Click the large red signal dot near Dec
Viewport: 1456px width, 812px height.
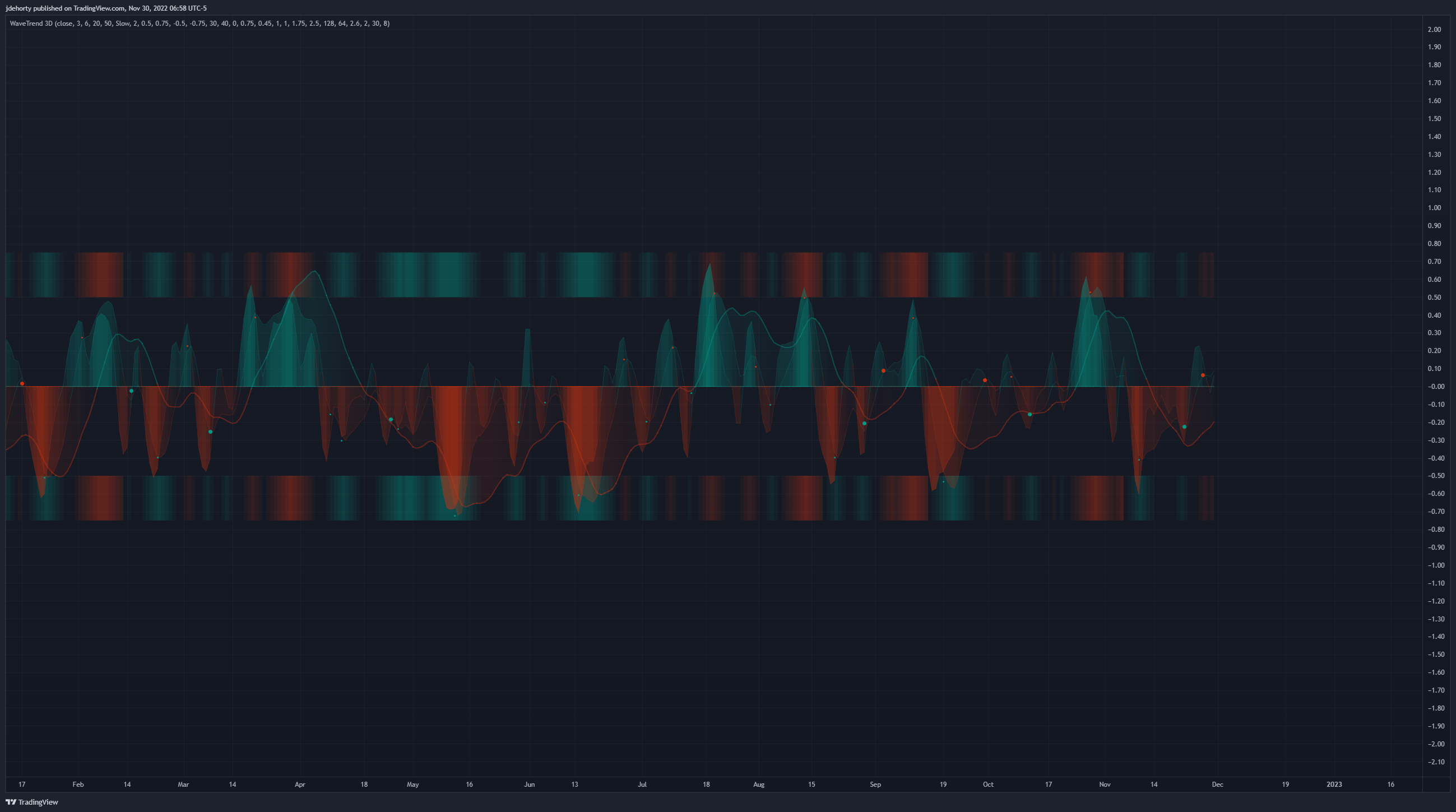(x=1203, y=375)
